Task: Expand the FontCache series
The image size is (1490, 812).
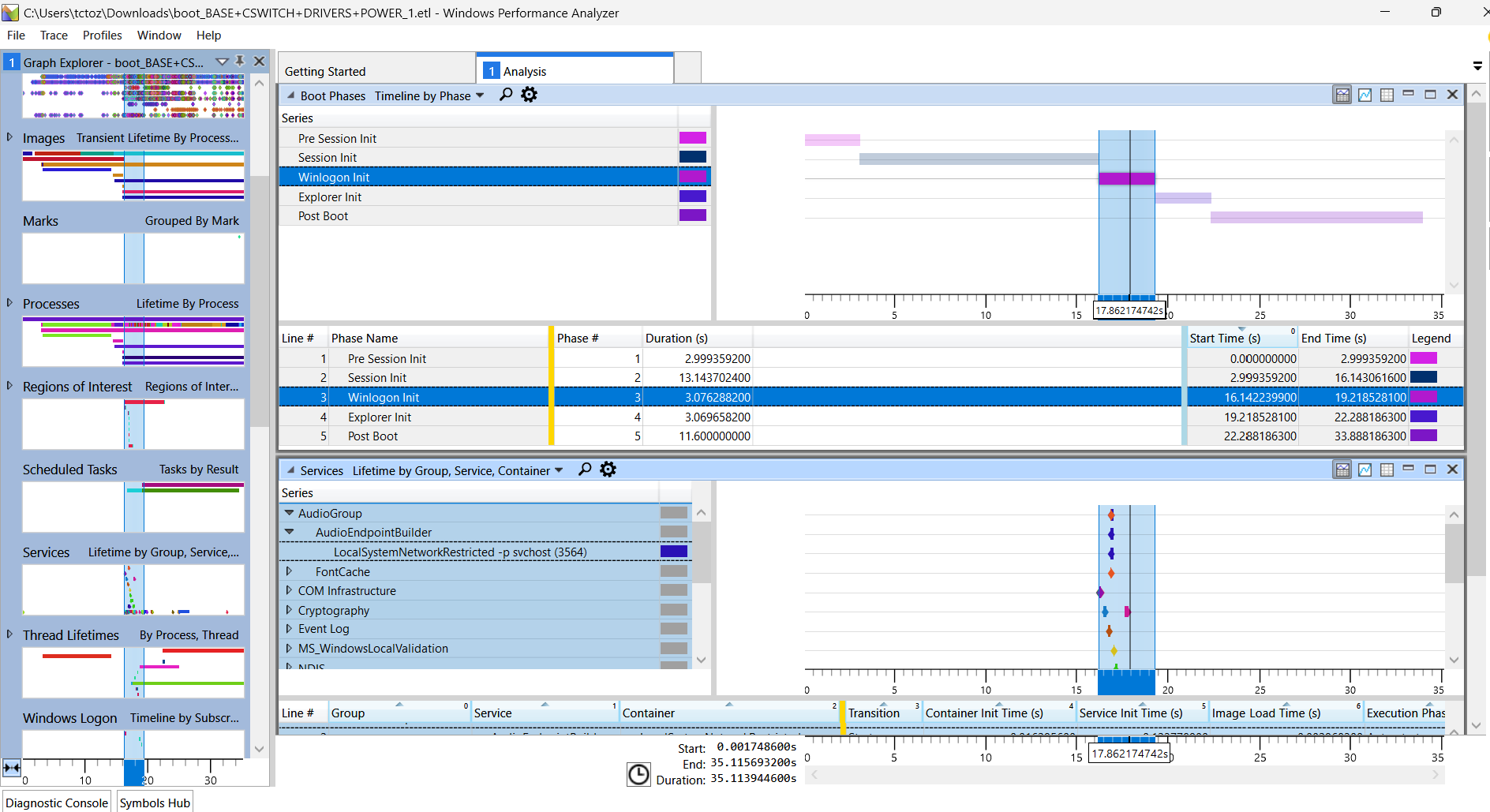Action: click(x=289, y=571)
